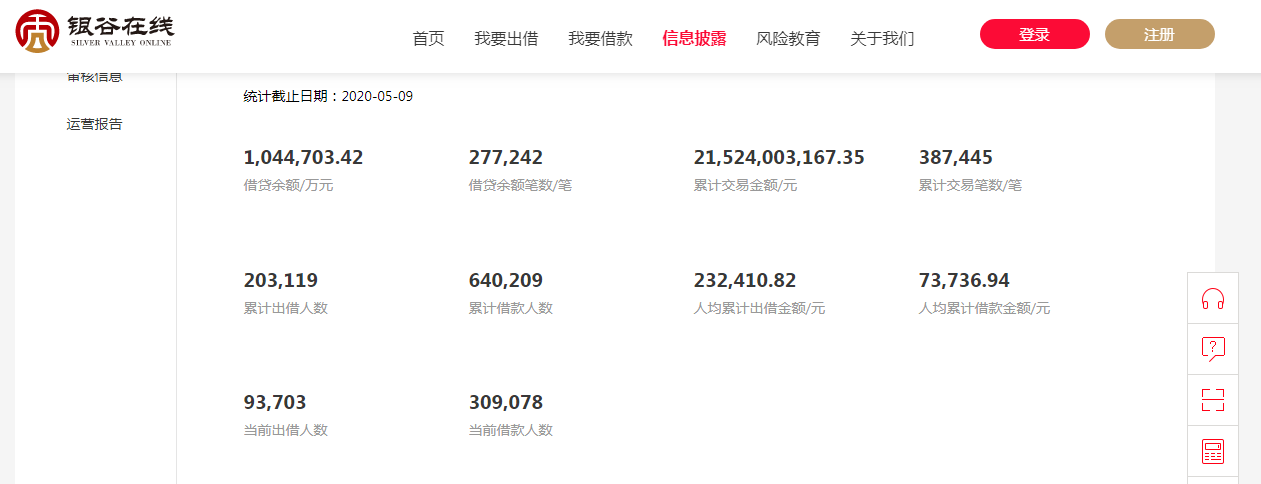Click the 累计出借人数 value 203,119

coord(281,280)
